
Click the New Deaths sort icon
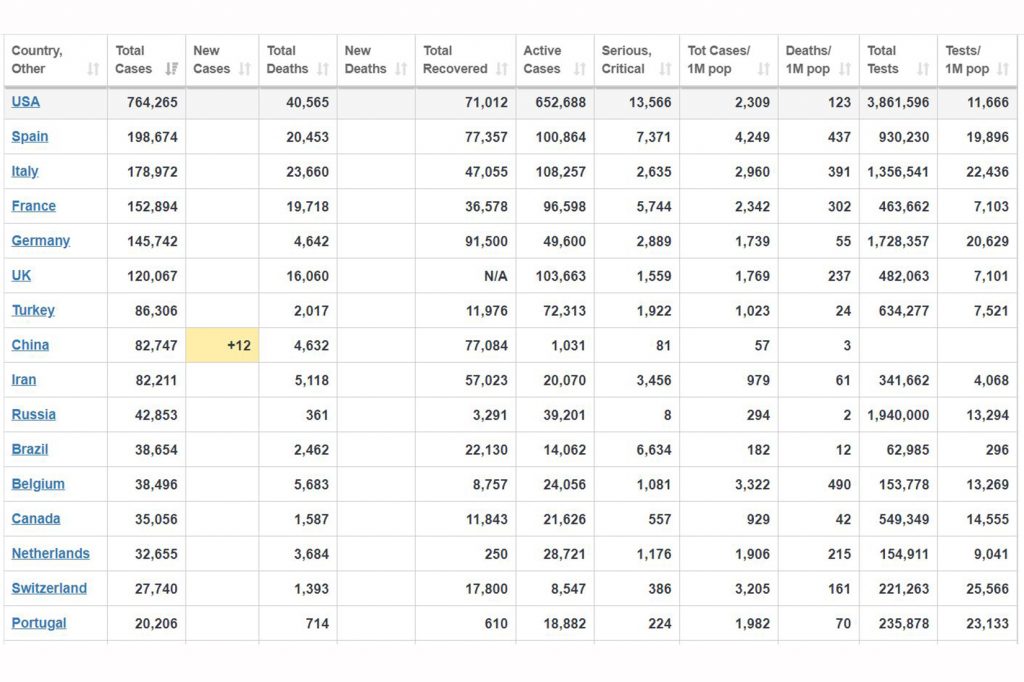(401, 69)
